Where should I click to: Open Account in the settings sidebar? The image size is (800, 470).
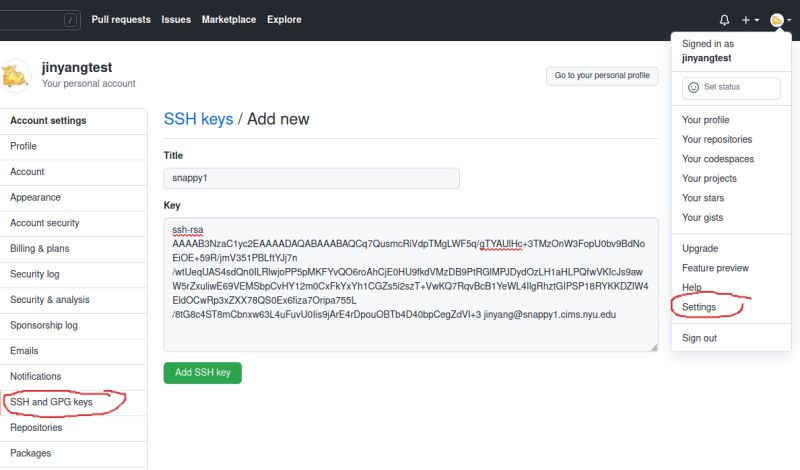(73, 172)
